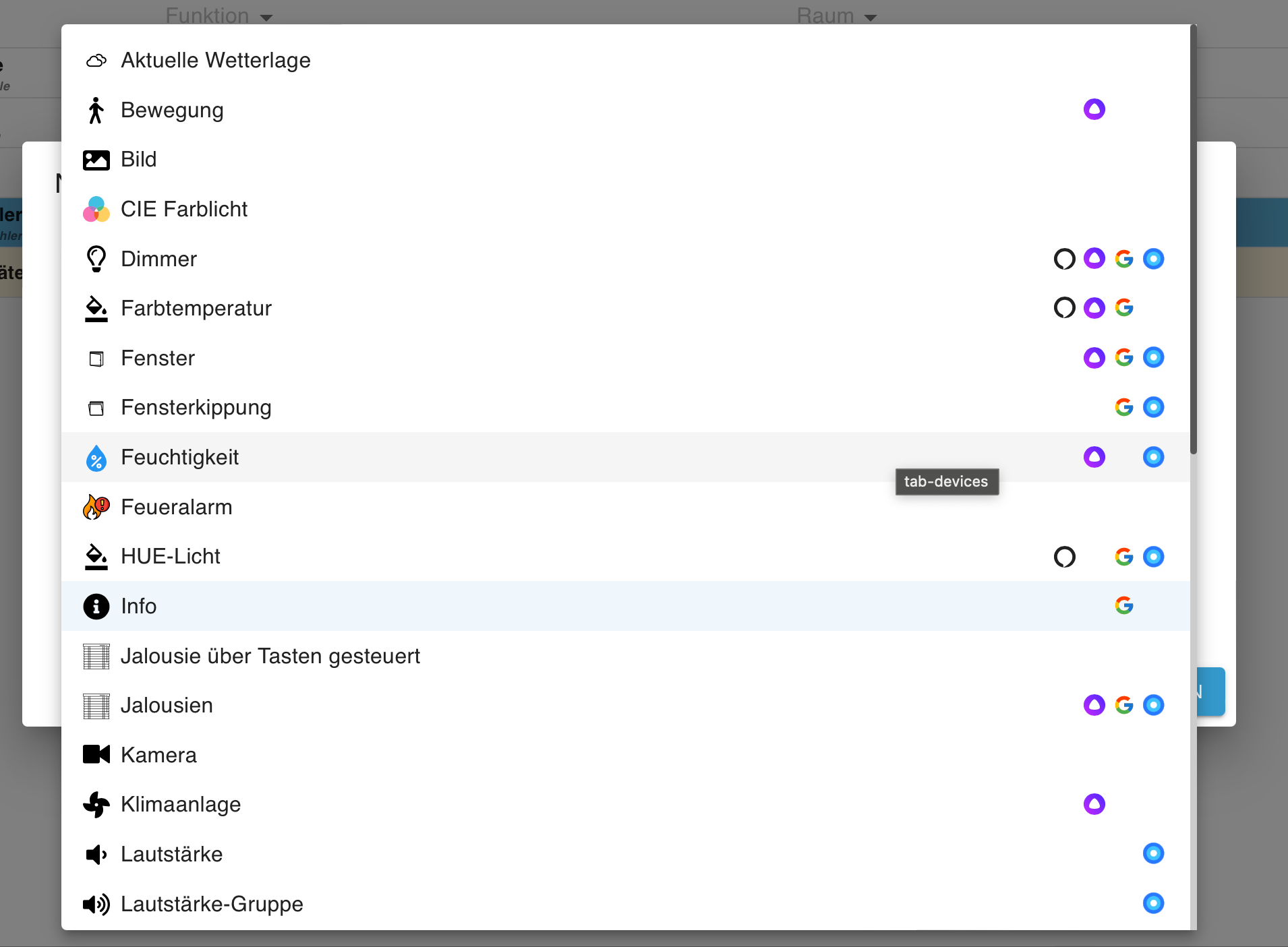
Task: Select the HUE-Licht label
Action: (171, 556)
